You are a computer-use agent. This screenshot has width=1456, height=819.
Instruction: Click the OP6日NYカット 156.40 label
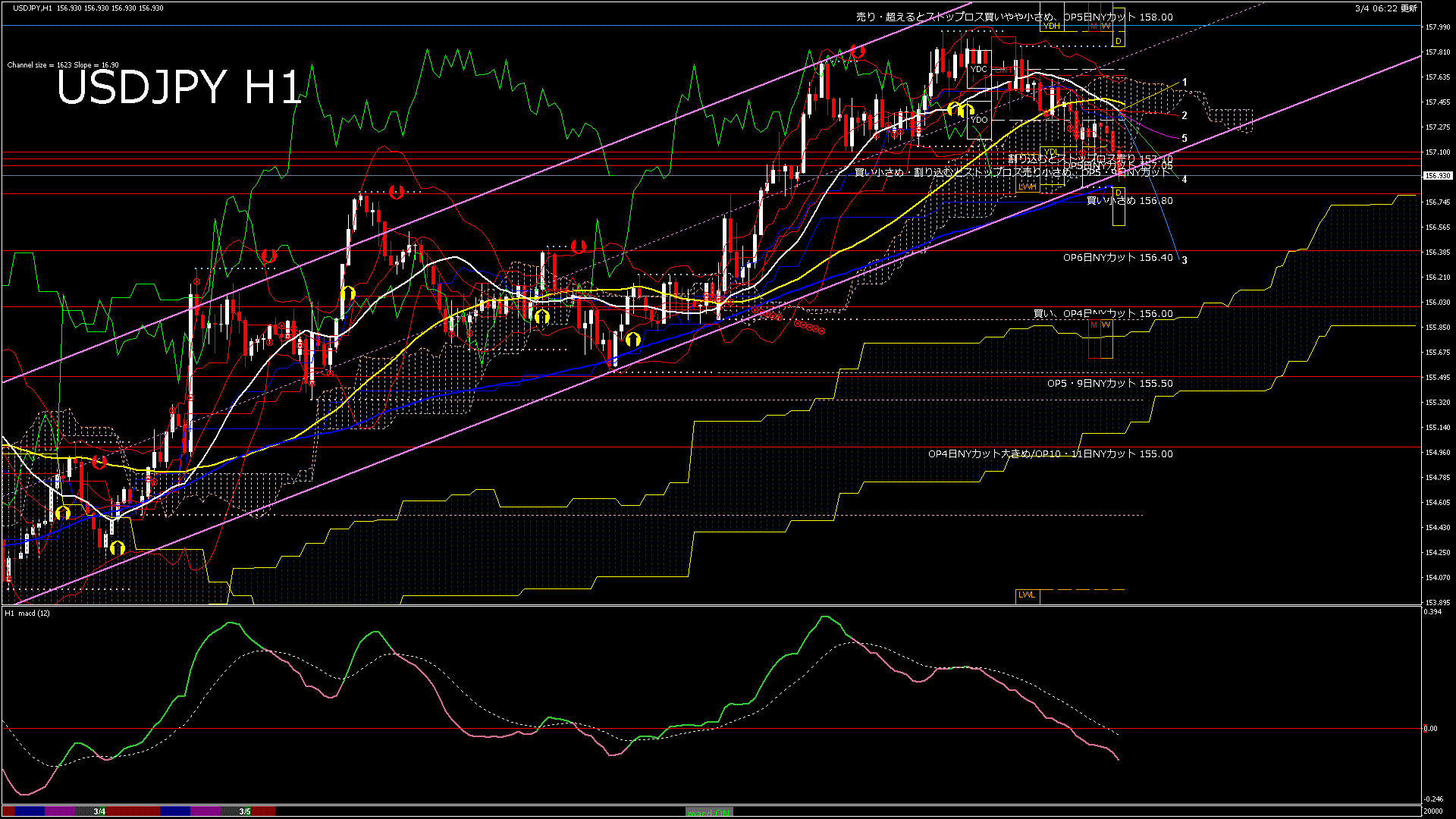tap(1117, 258)
